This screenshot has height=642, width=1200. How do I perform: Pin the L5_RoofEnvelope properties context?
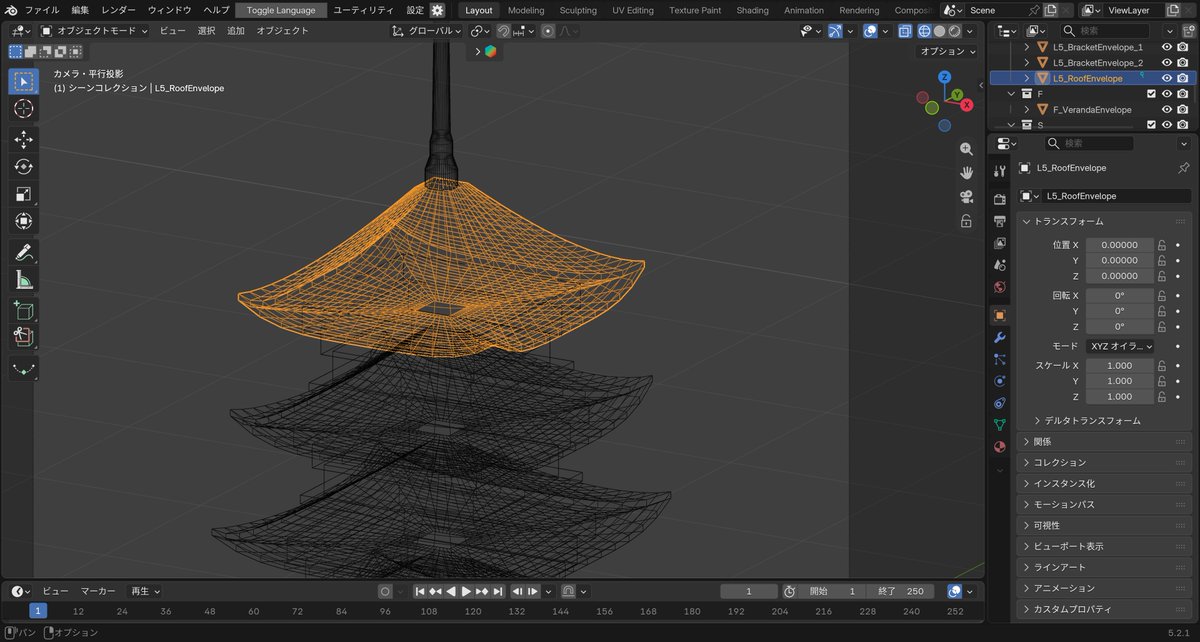coord(1184,168)
